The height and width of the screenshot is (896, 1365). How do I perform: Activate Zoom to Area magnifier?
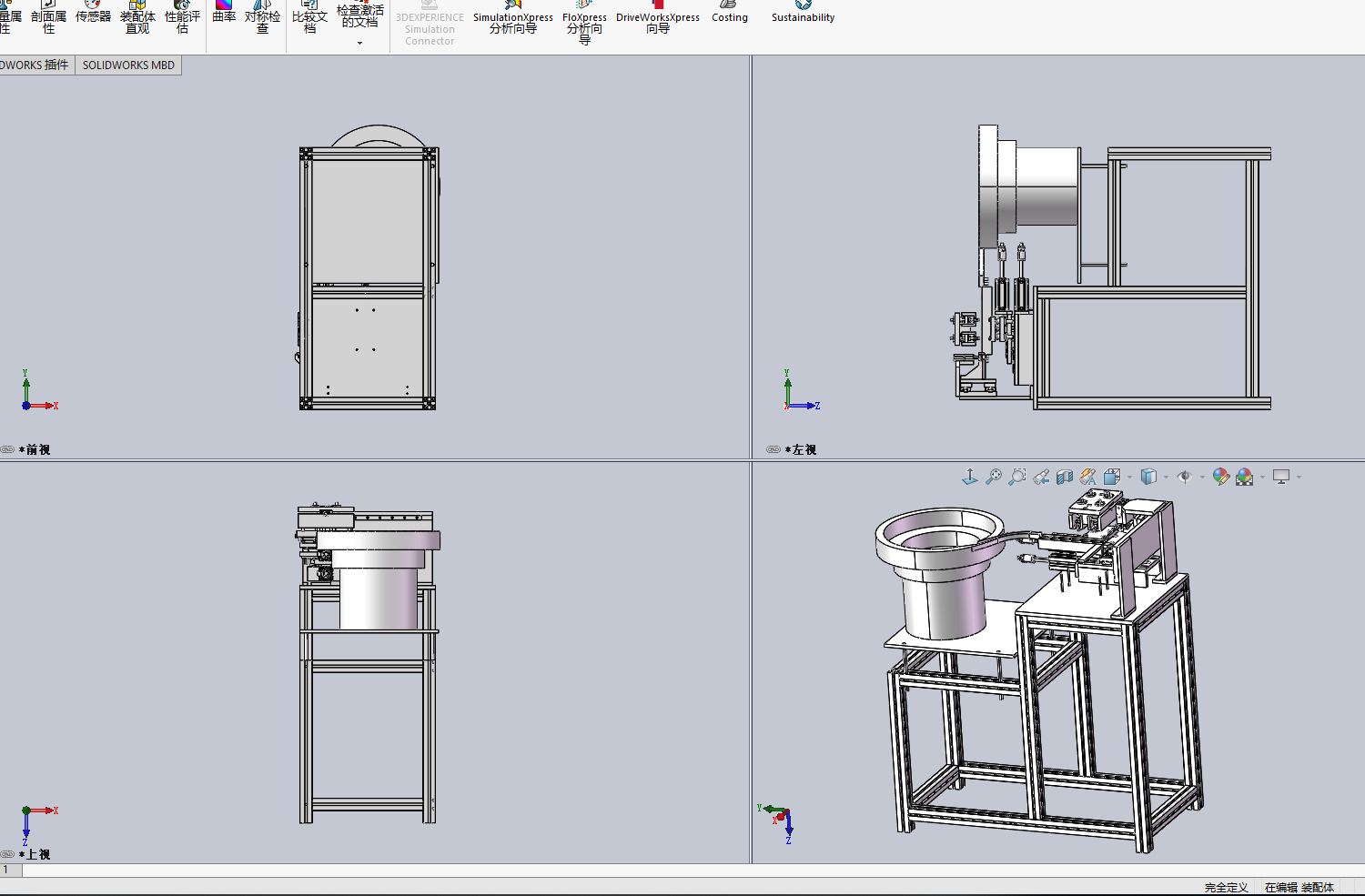(x=1017, y=477)
